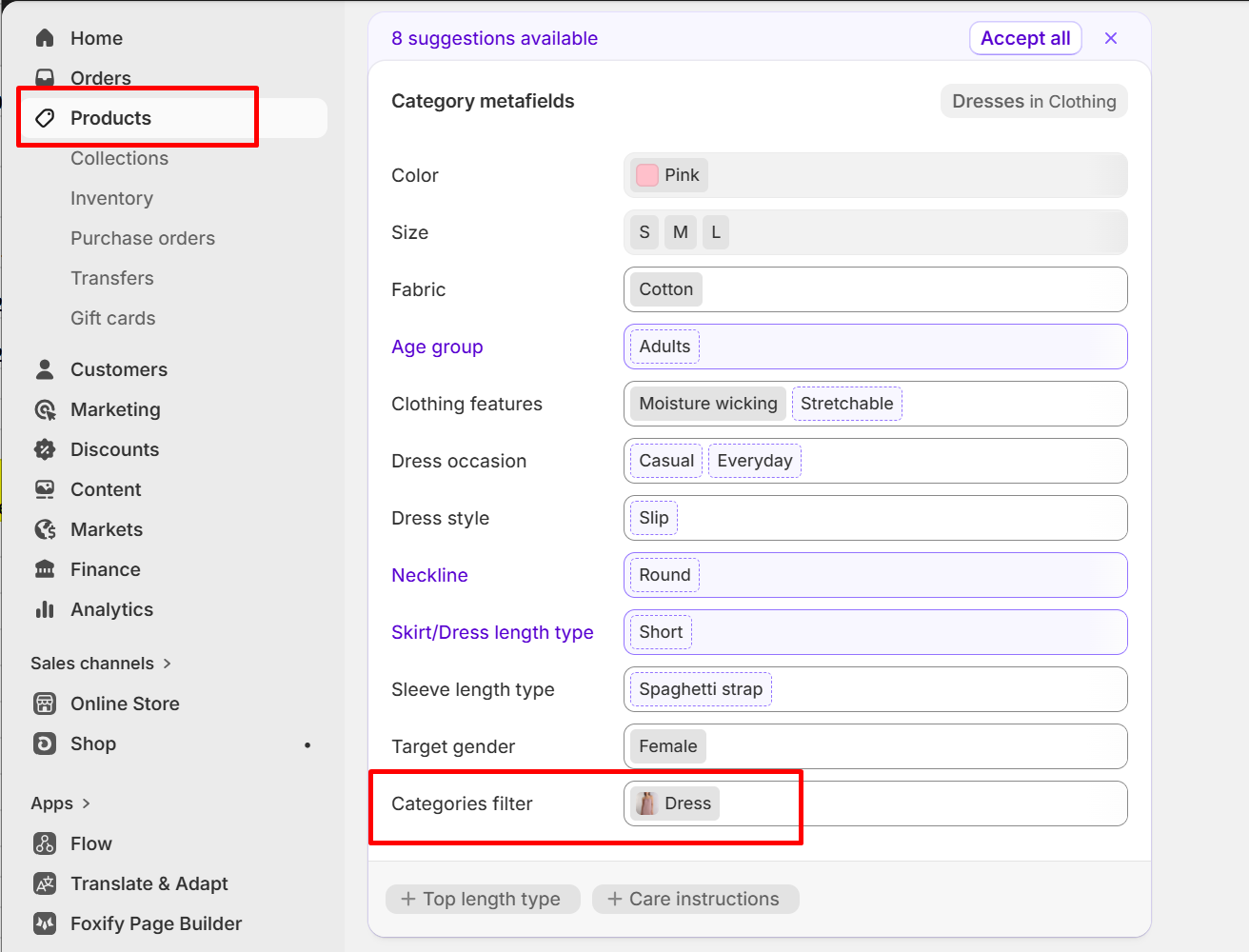The image size is (1249, 952).
Task: Accept the Adults suggestion tag
Action: 664,347
